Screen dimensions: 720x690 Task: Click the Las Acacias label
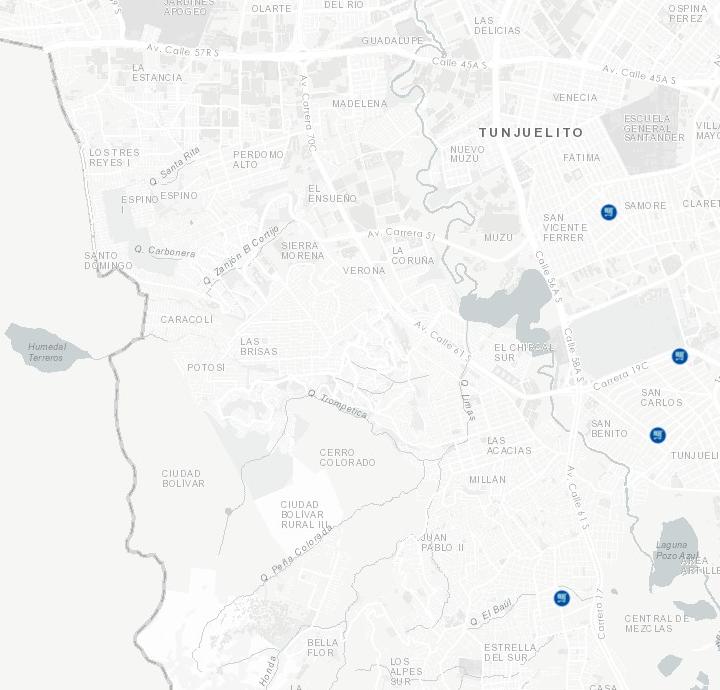509,445
